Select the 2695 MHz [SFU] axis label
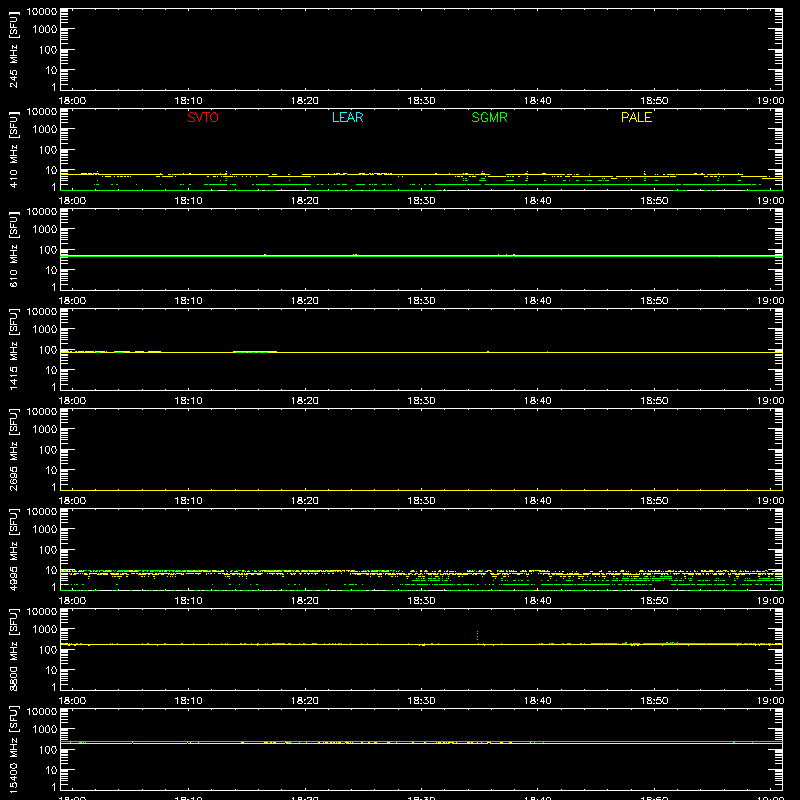Viewport: 800px width, 800px height. (13, 449)
